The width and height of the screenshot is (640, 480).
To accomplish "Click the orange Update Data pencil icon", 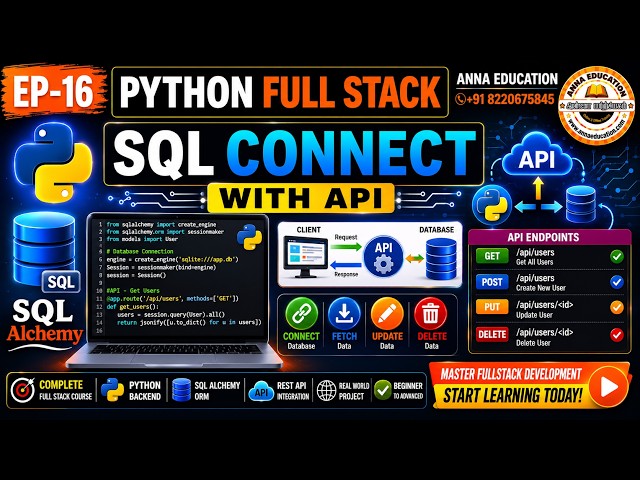I will coord(387,314).
